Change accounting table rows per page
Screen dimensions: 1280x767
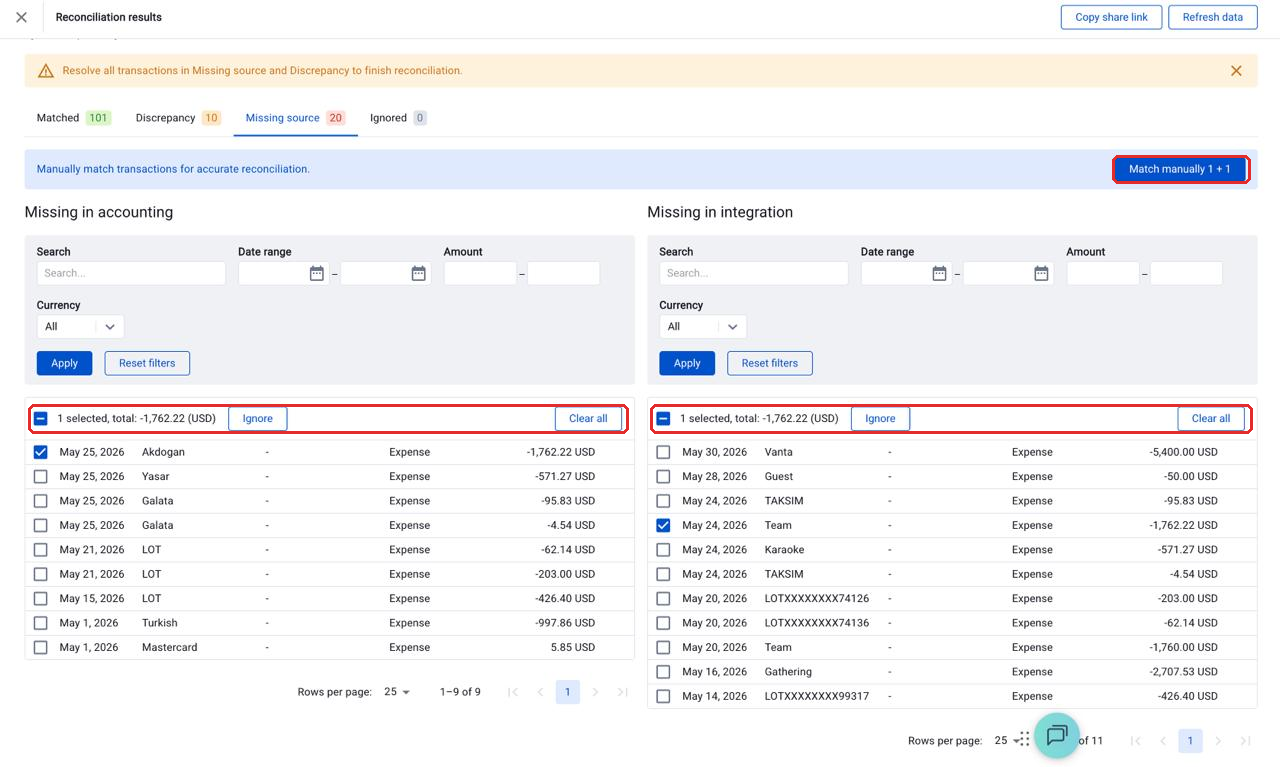click(x=397, y=692)
